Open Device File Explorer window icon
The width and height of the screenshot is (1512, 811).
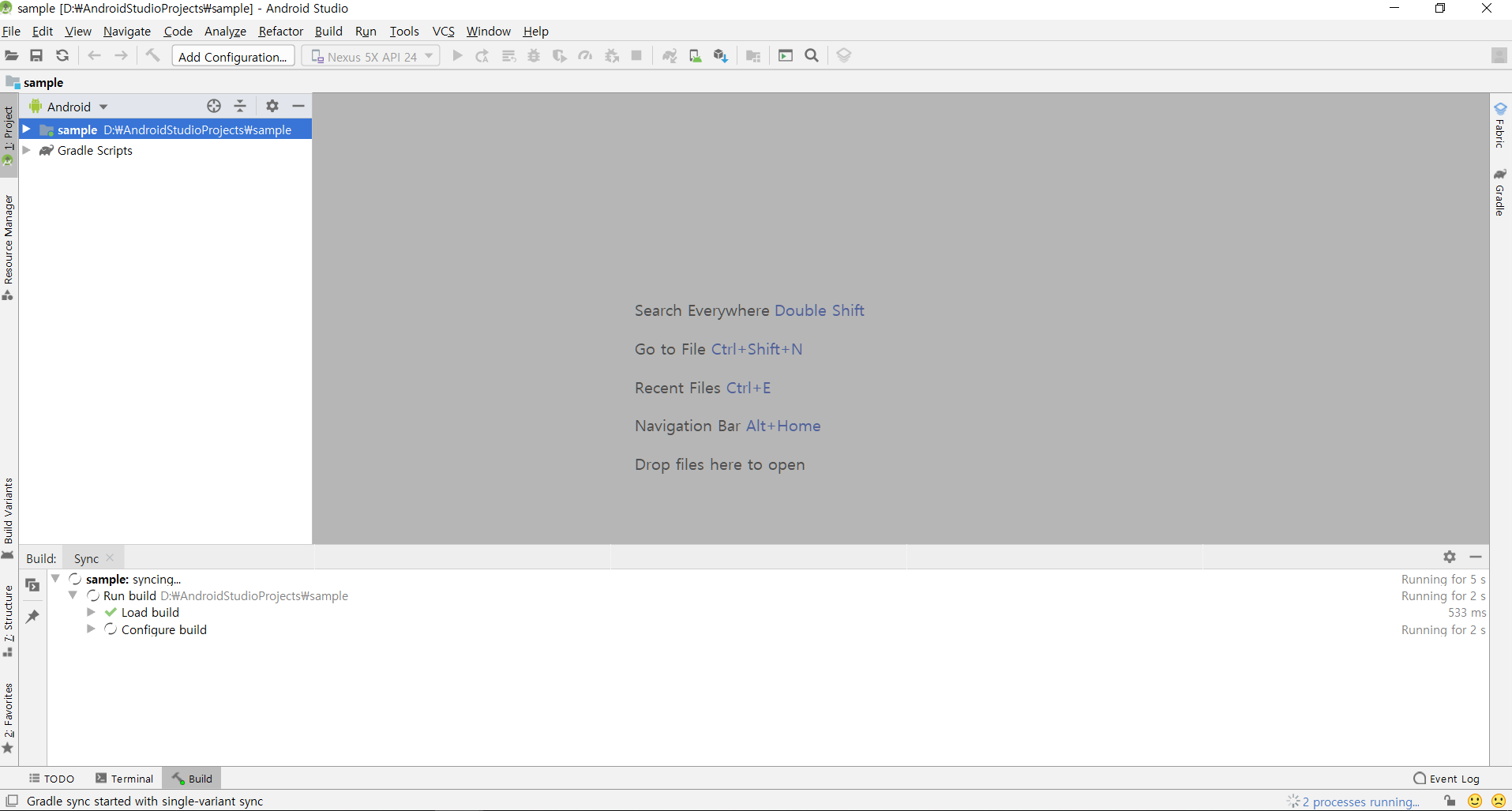[786, 56]
